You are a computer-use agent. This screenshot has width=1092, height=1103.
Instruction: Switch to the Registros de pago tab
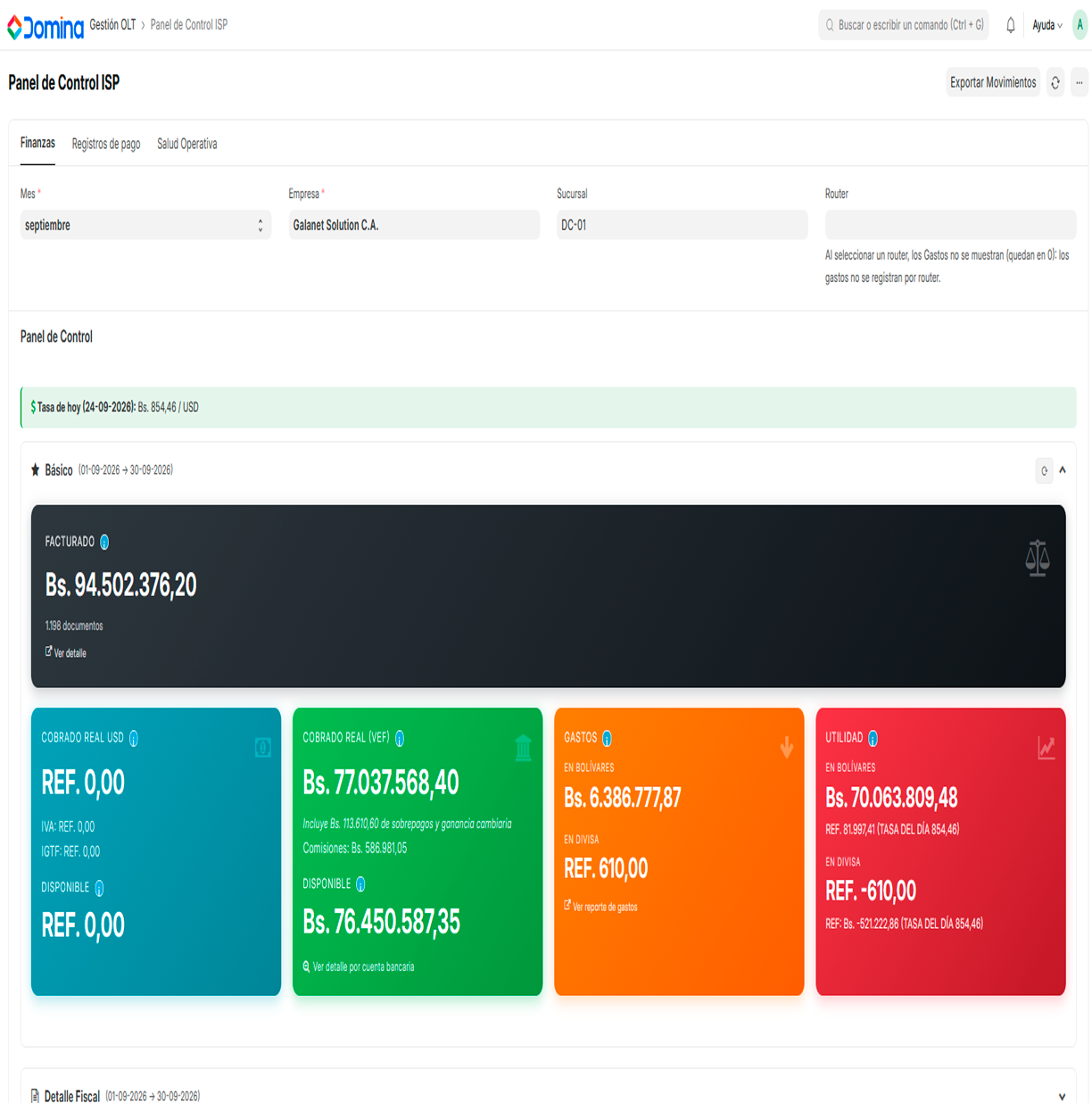click(x=106, y=144)
